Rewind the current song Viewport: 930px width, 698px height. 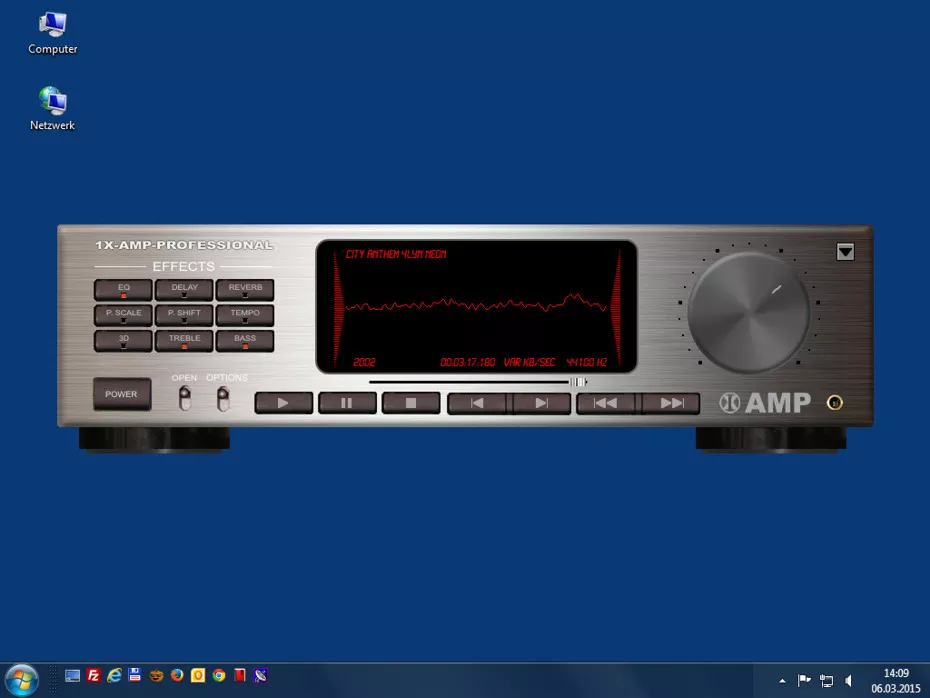click(605, 403)
